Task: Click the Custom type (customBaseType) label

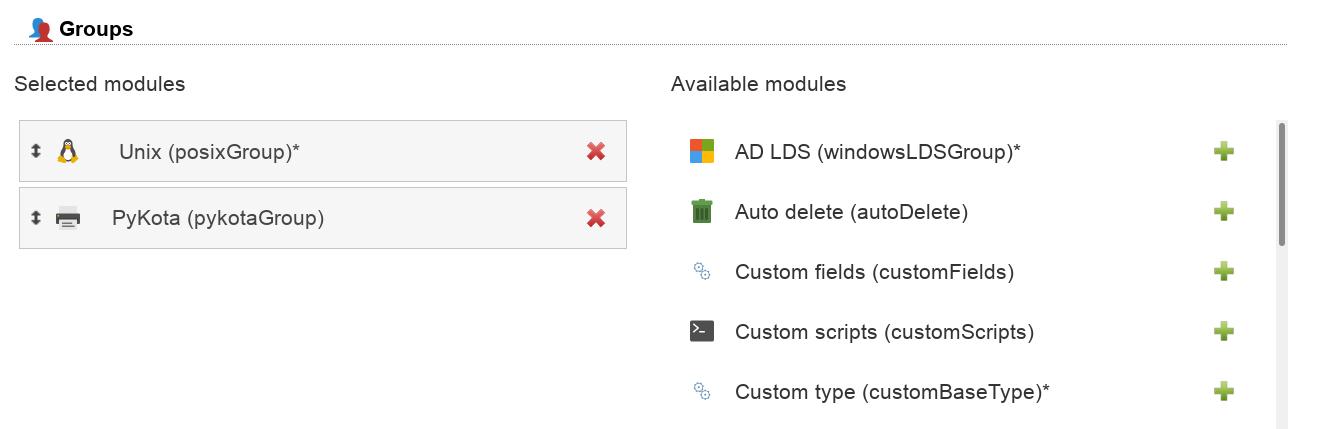Action: (x=892, y=392)
